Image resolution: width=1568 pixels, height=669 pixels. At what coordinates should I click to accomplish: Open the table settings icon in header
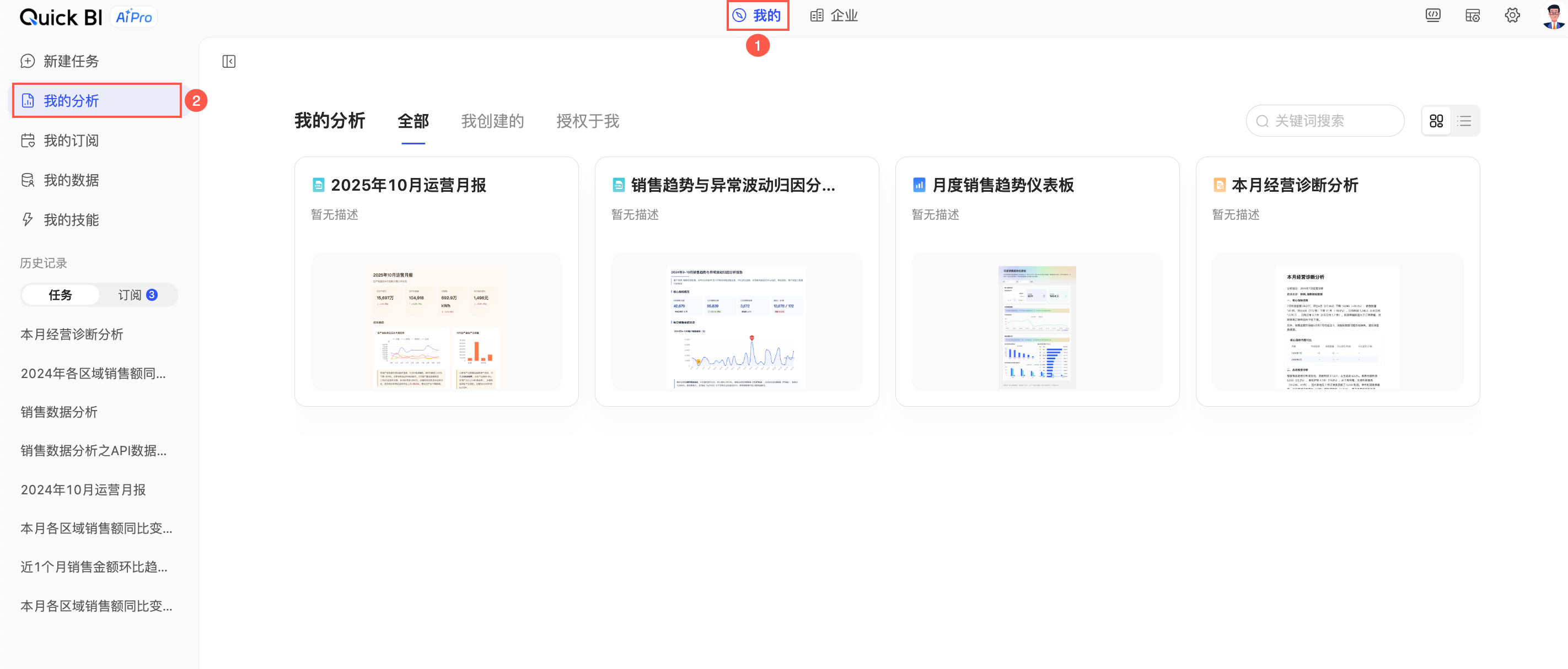1473,16
